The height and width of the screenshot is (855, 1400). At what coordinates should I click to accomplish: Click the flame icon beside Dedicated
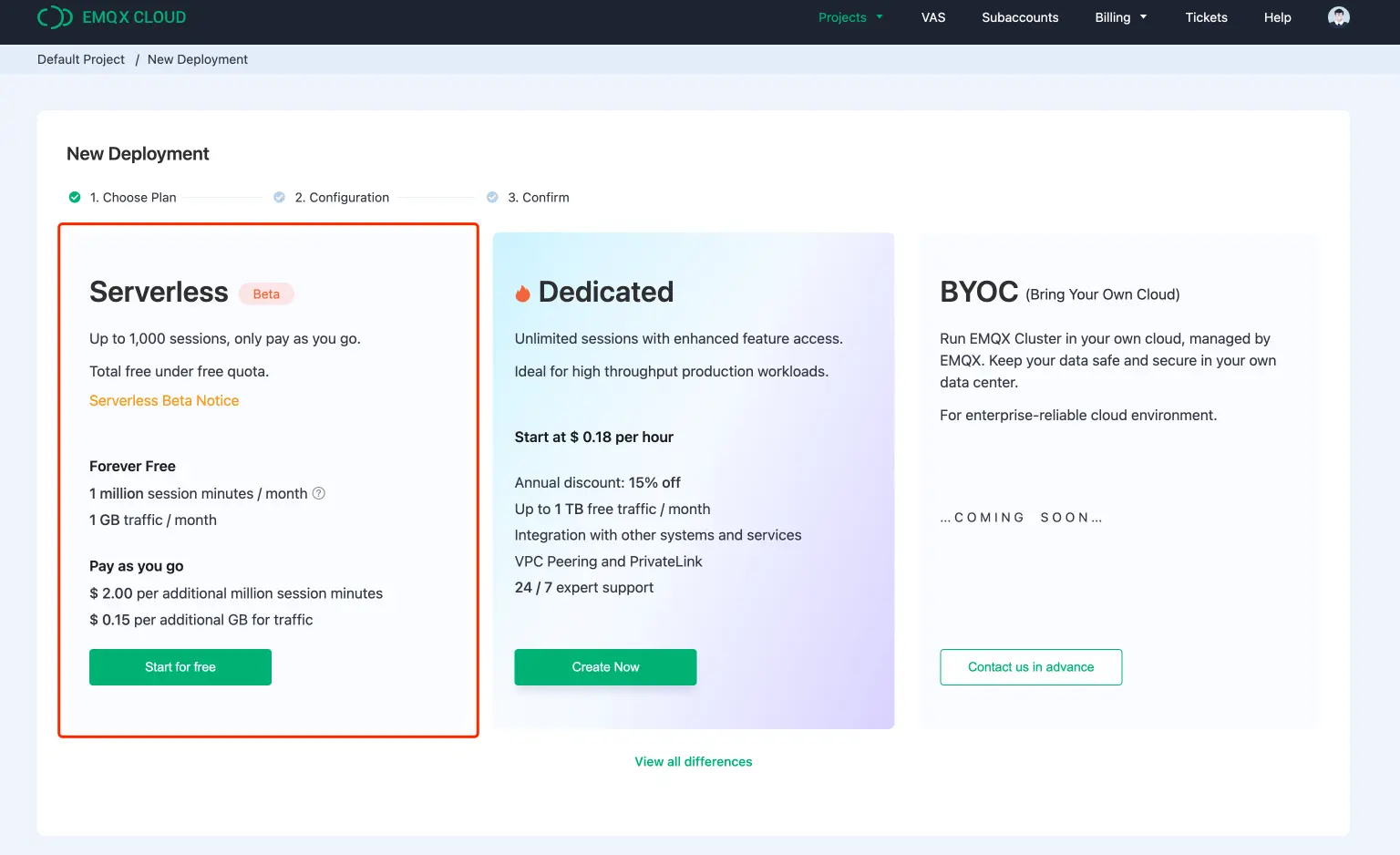[522, 292]
